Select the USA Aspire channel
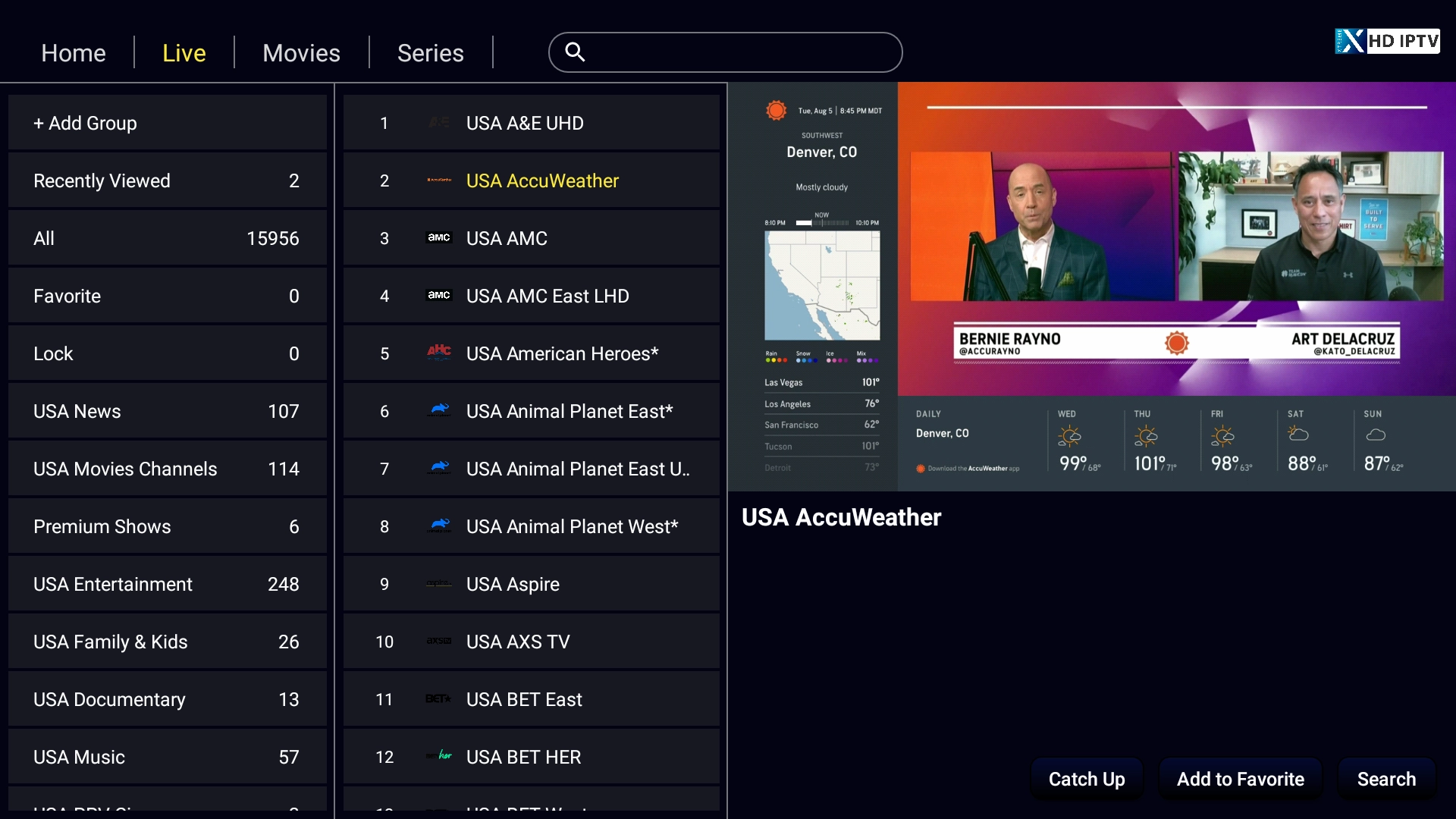 (x=531, y=584)
